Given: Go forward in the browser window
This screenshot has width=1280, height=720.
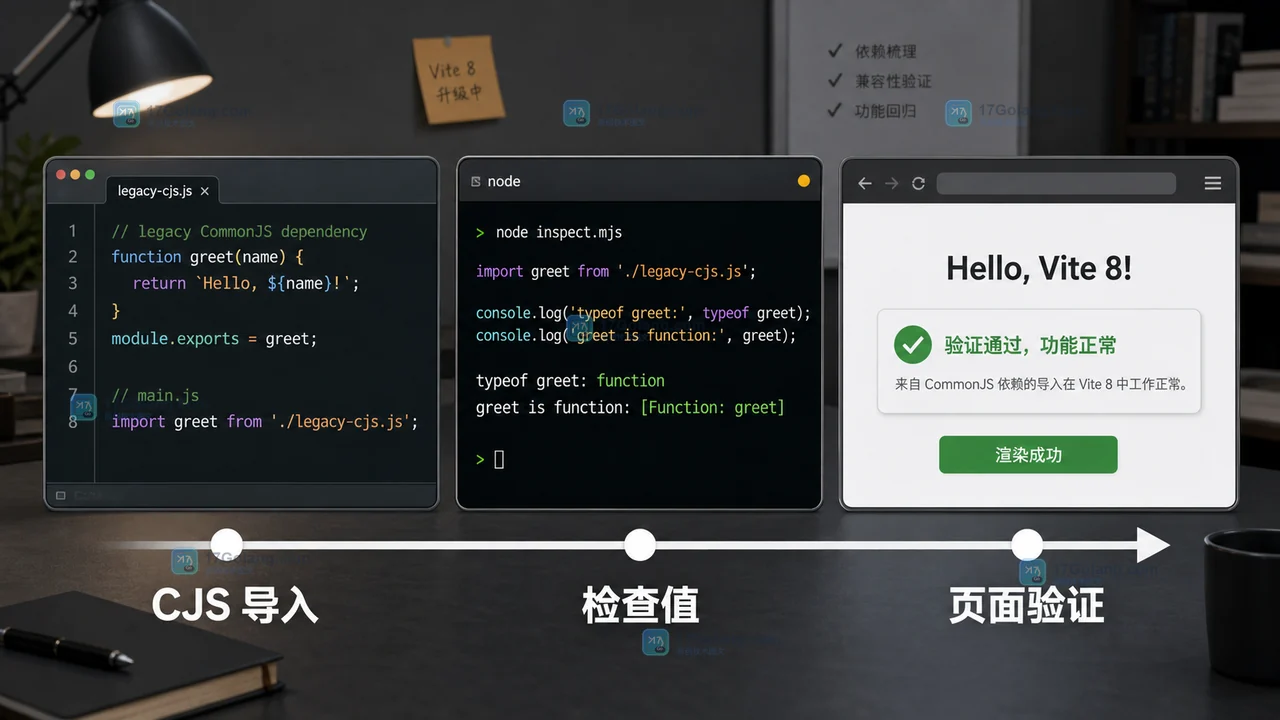Looking at the screenshot, I should (891, 183).
